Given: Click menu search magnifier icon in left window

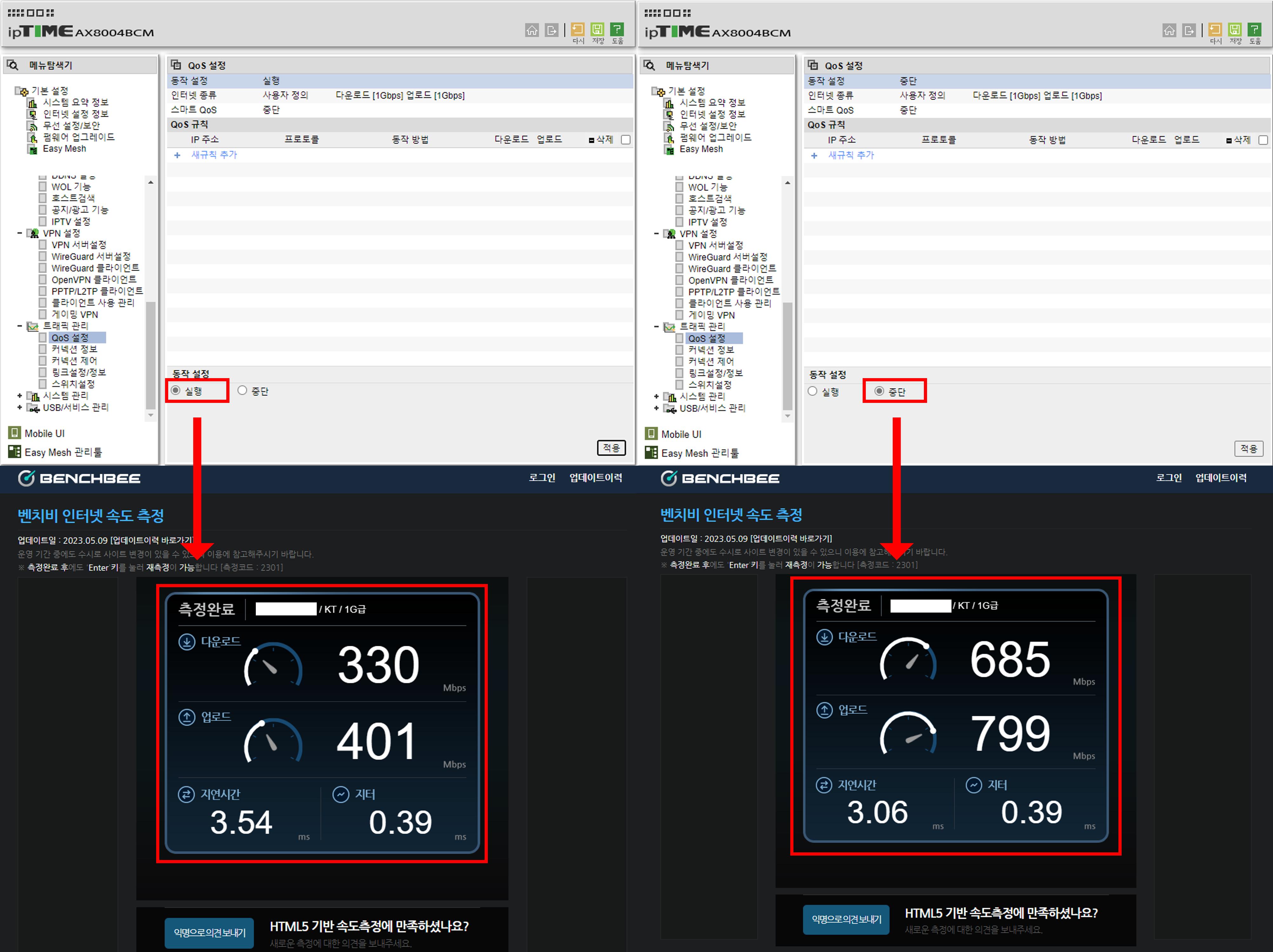Looking at the screenshot, I should [x=13, y=65].
